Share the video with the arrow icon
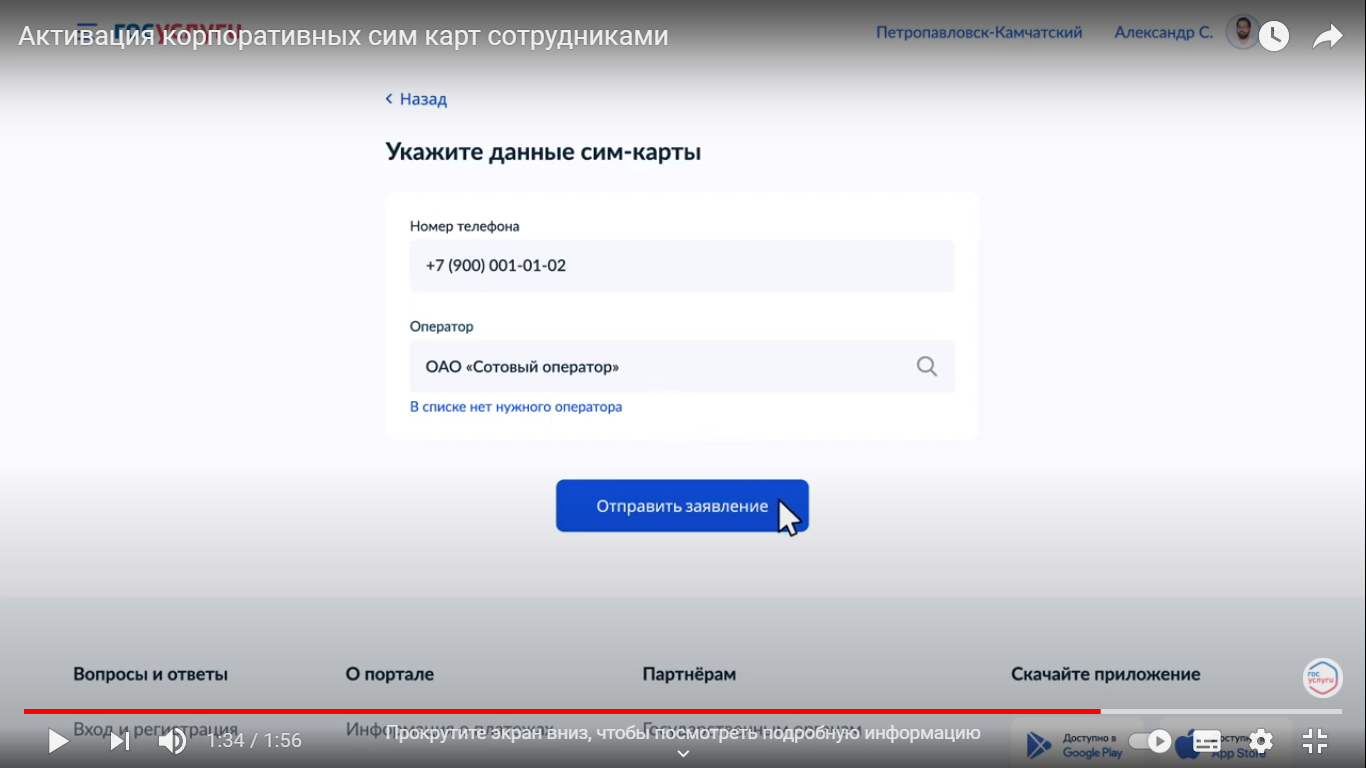The height and width of the screenshot is (768, 1366). coord(1327,33)
